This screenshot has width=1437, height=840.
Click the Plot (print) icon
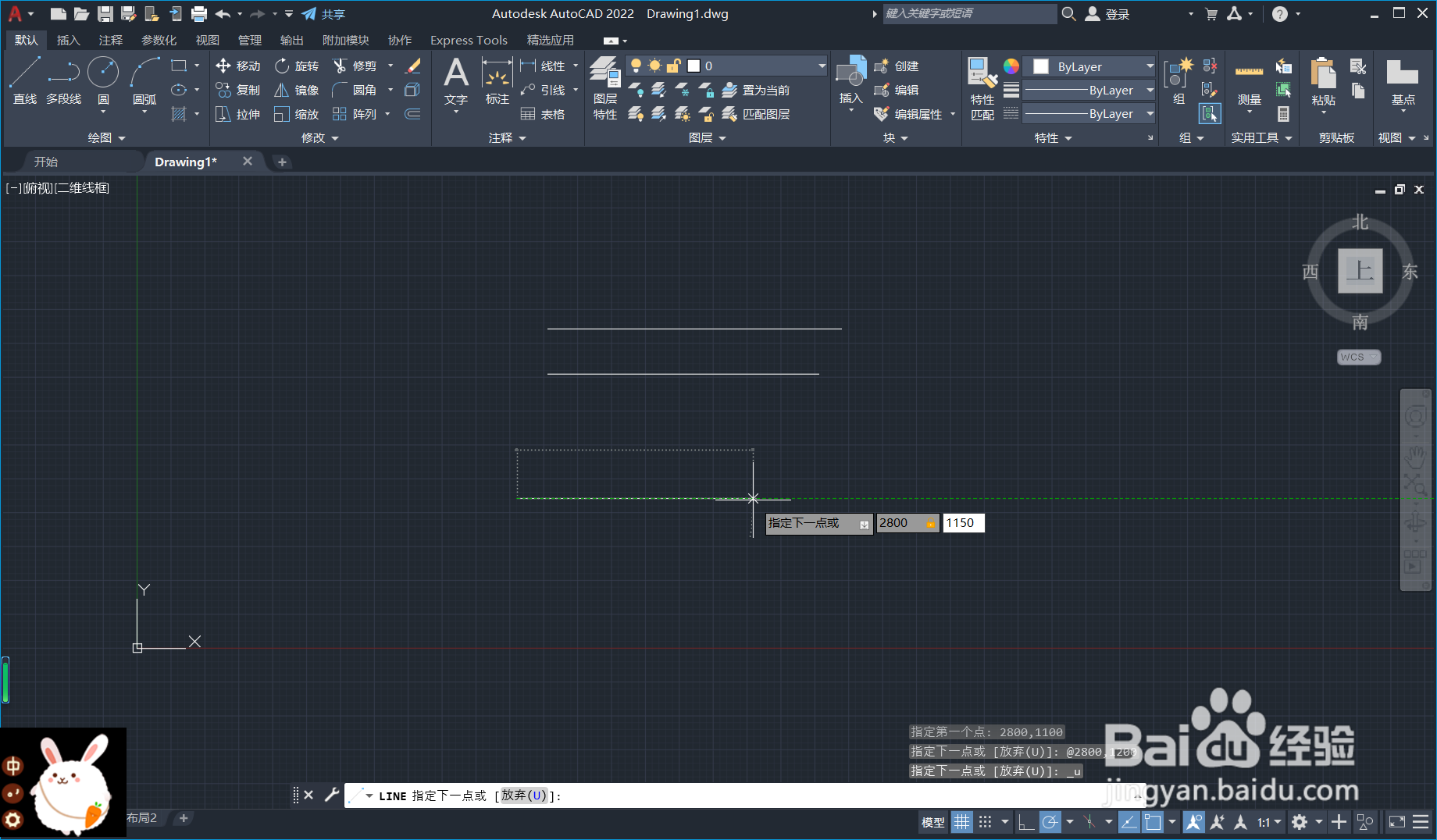pos(199,14)
